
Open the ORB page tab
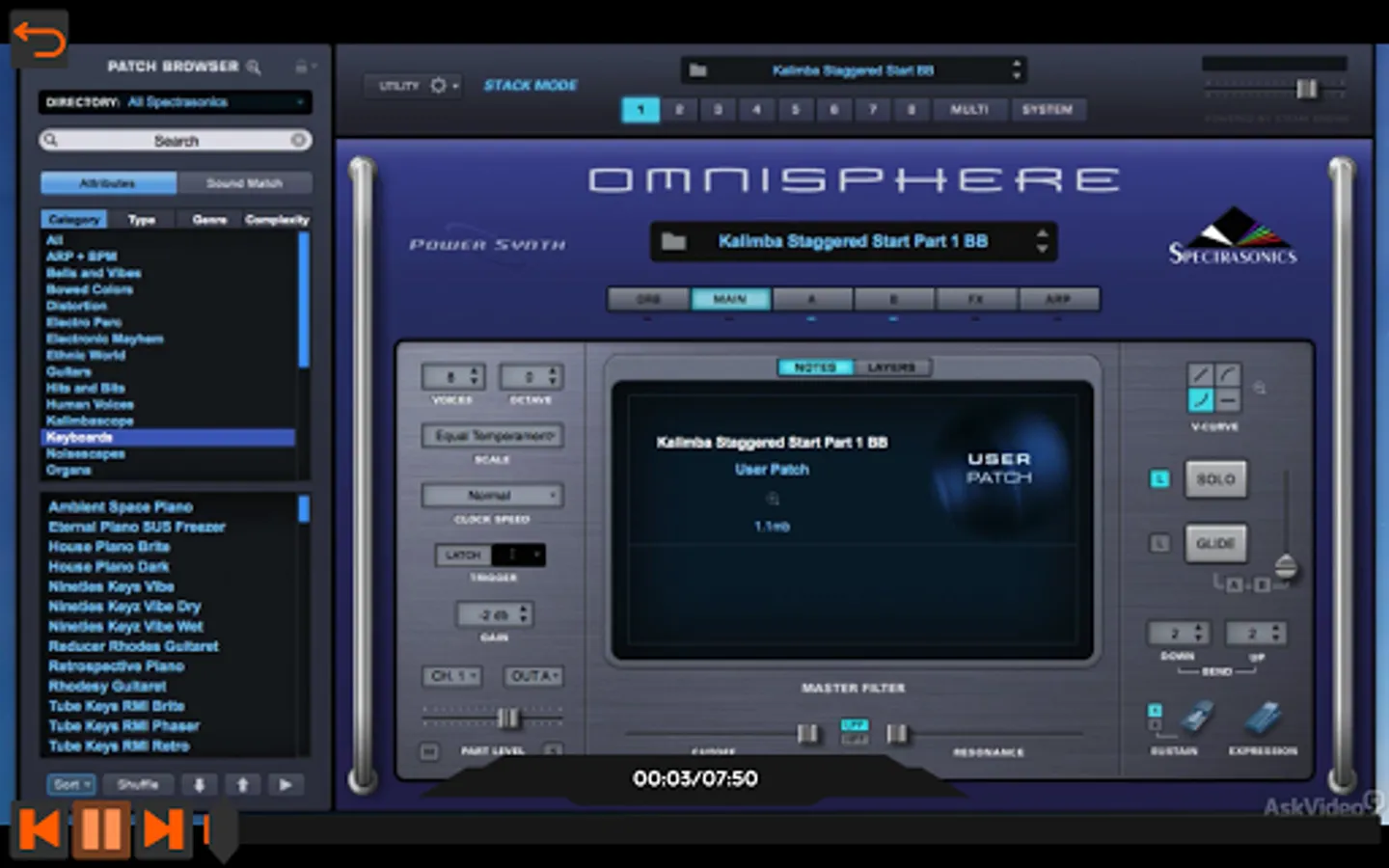(x=648, y=300)
